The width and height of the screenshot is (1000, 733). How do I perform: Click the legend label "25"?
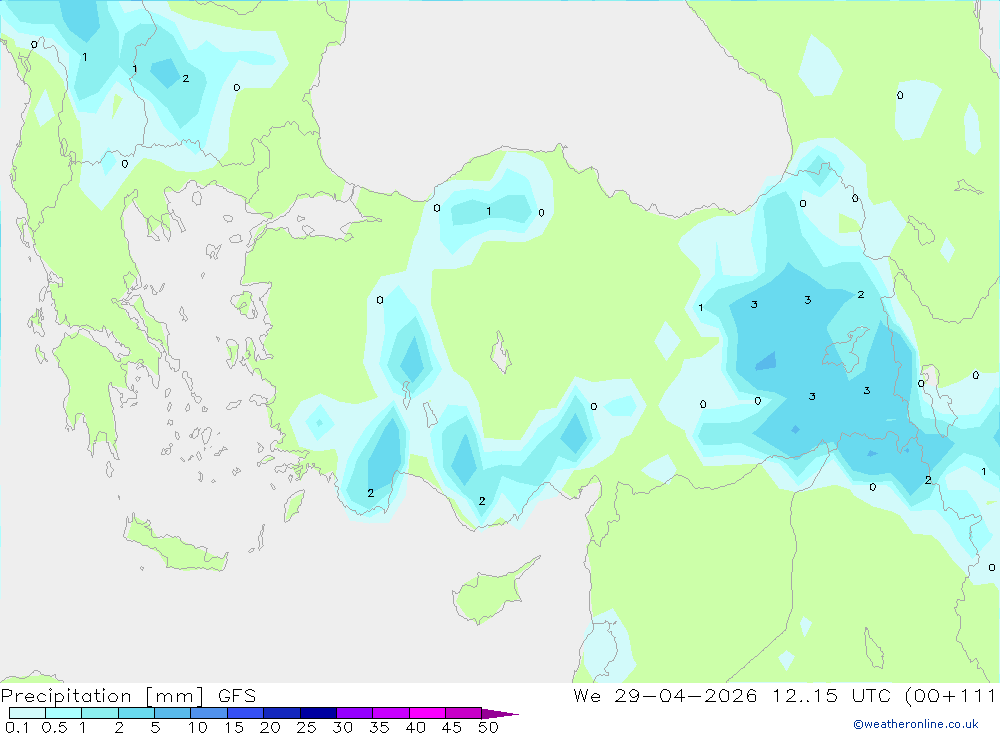click(306, 727)
